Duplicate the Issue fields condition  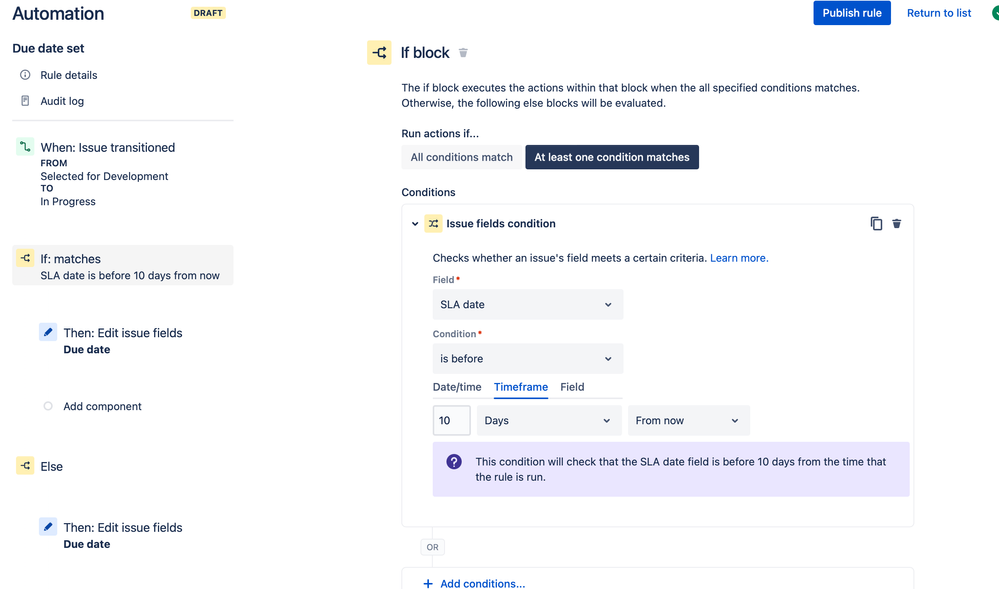tap(876, 224)
